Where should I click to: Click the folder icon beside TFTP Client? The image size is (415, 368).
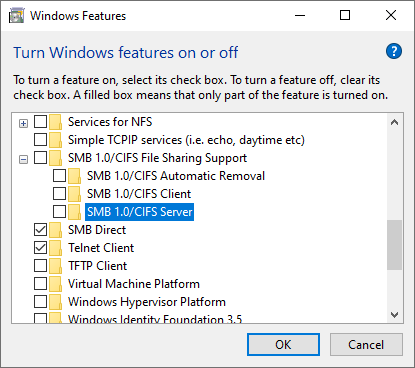pyautogui.click(x=55, y=266)
